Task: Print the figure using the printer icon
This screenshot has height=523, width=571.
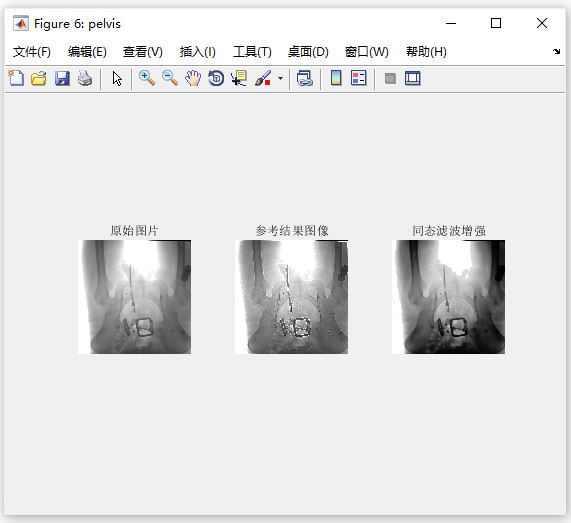Action: click(85, 78)
